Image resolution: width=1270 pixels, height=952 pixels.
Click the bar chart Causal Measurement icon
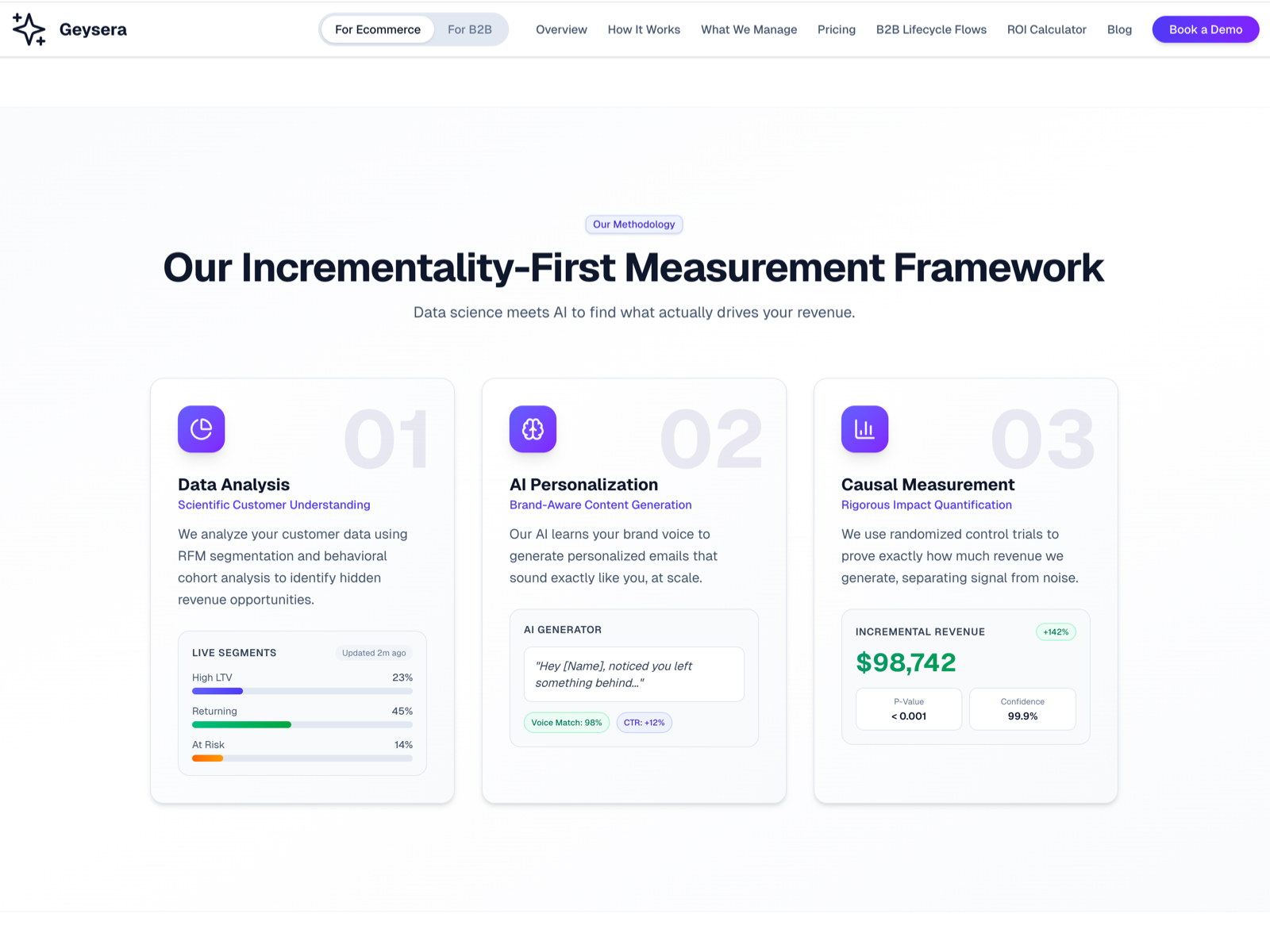pos(864,429)
